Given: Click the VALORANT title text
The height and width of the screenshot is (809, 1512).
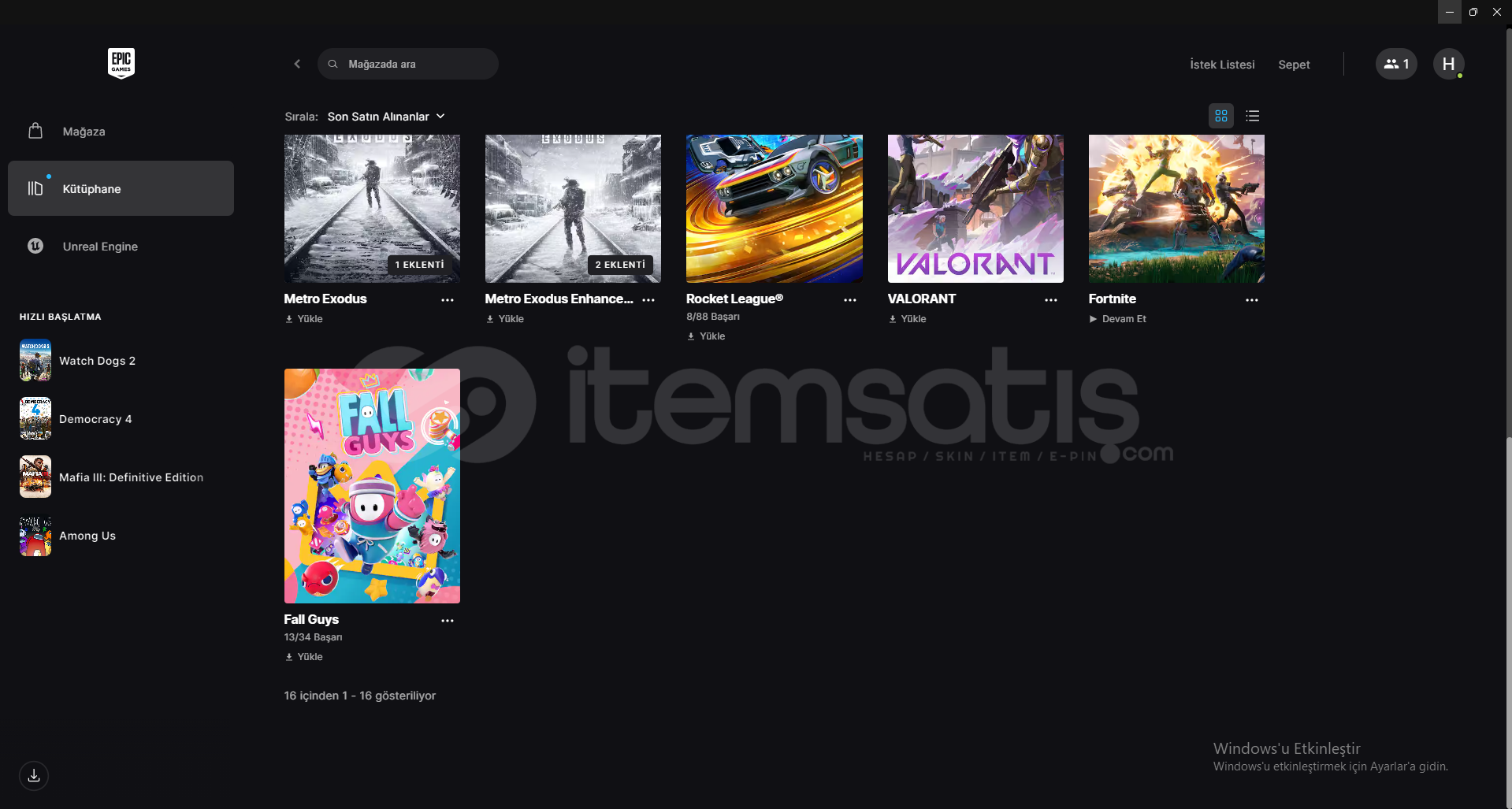Looking at the screenshot, I should (x=922, y=299).
